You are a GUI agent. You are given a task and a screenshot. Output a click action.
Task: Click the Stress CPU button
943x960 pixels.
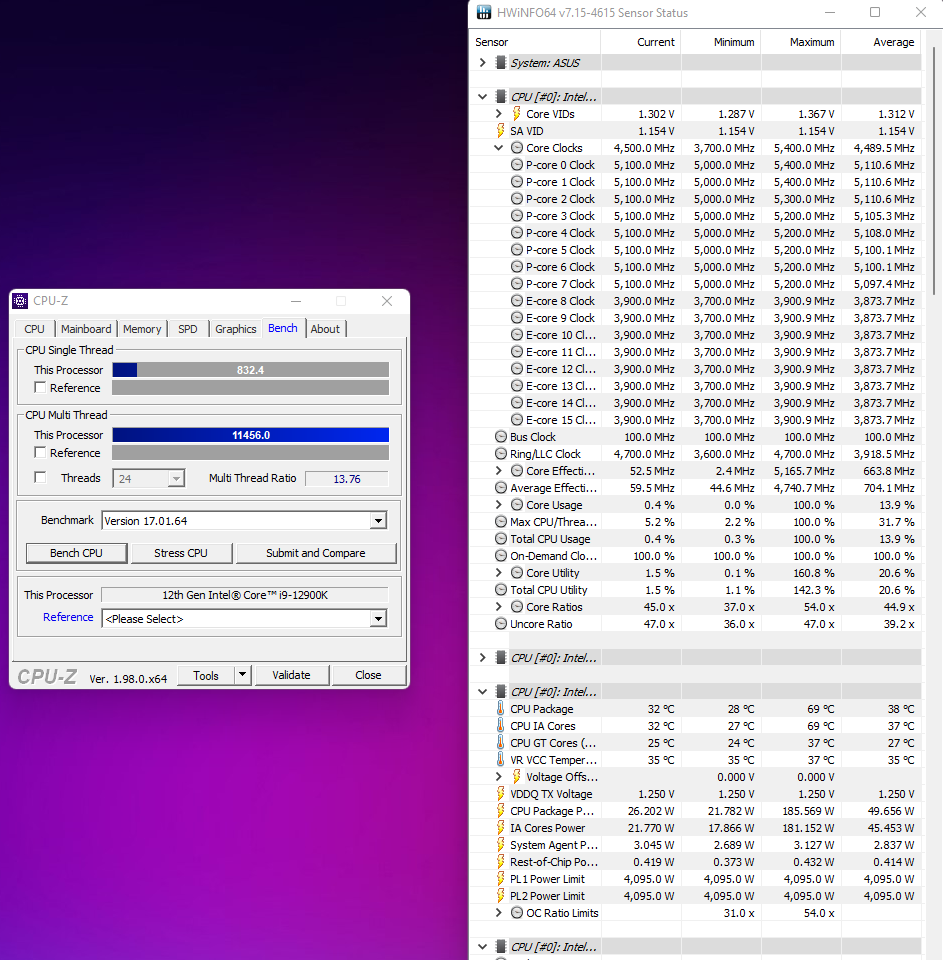point(181,553)
